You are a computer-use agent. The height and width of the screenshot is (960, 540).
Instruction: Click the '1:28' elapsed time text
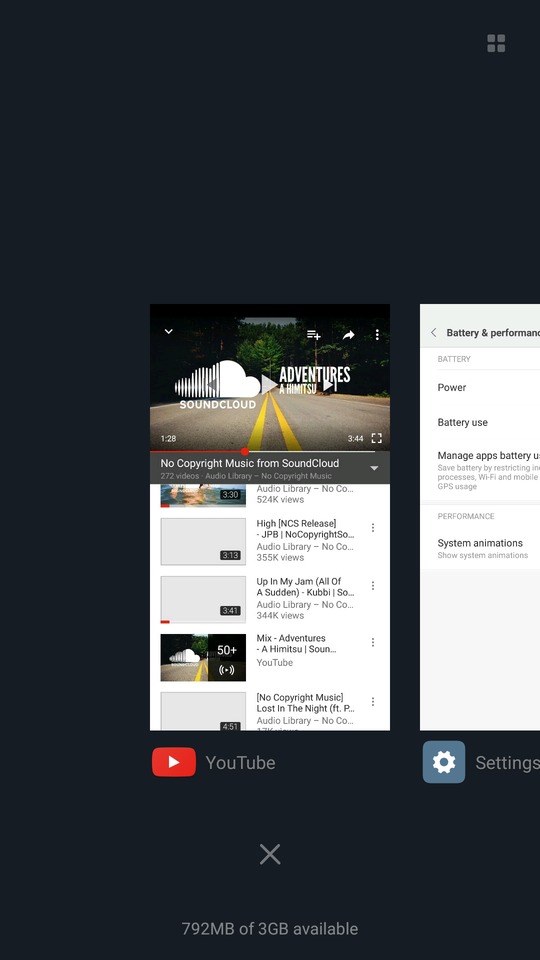[168, 438]
